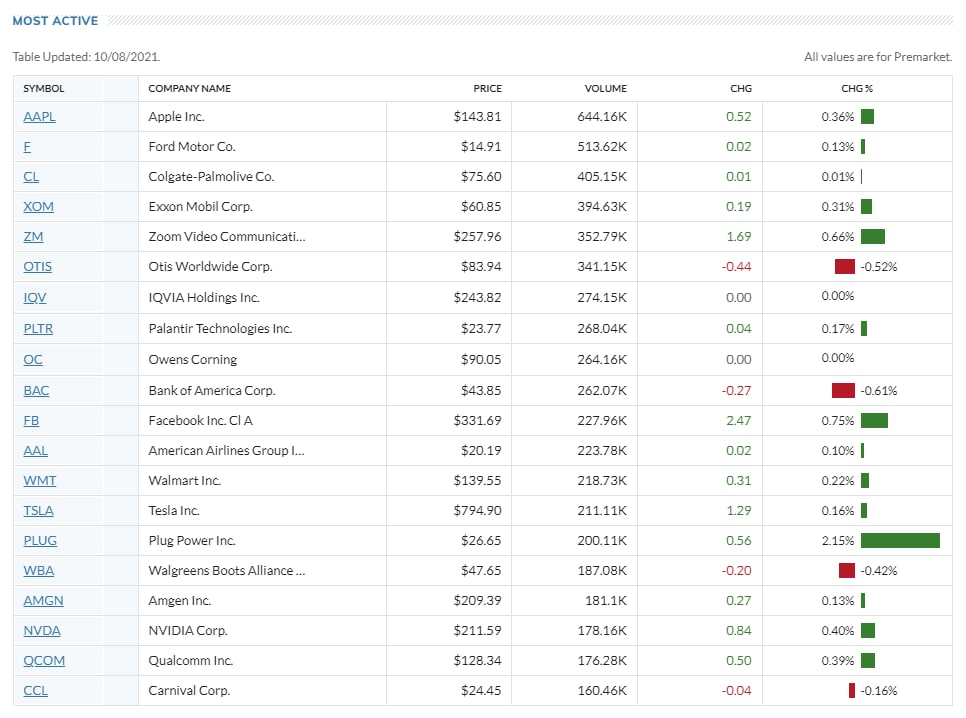966x718 pixels.
Task: Click the All values are for Premarket note
Action: (x=878, y=57)
